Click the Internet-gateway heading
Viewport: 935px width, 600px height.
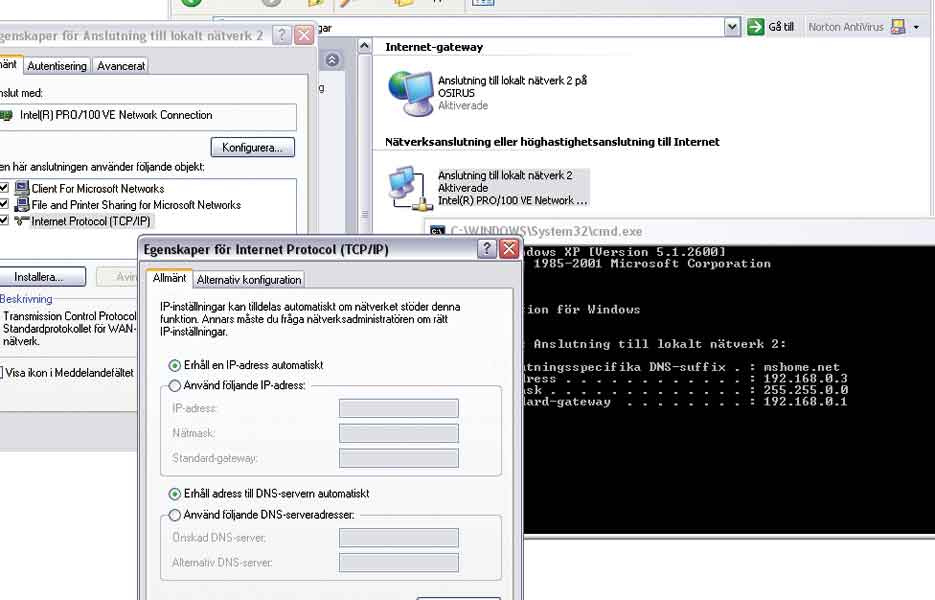point(434,47)
